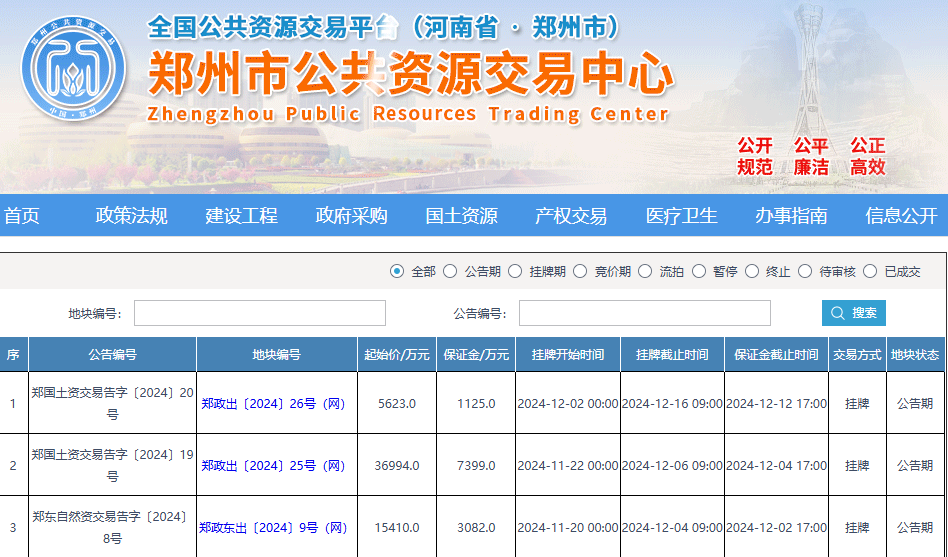Select the 全部 radio button
Screen dimensions: 948x557
(397, 271)
